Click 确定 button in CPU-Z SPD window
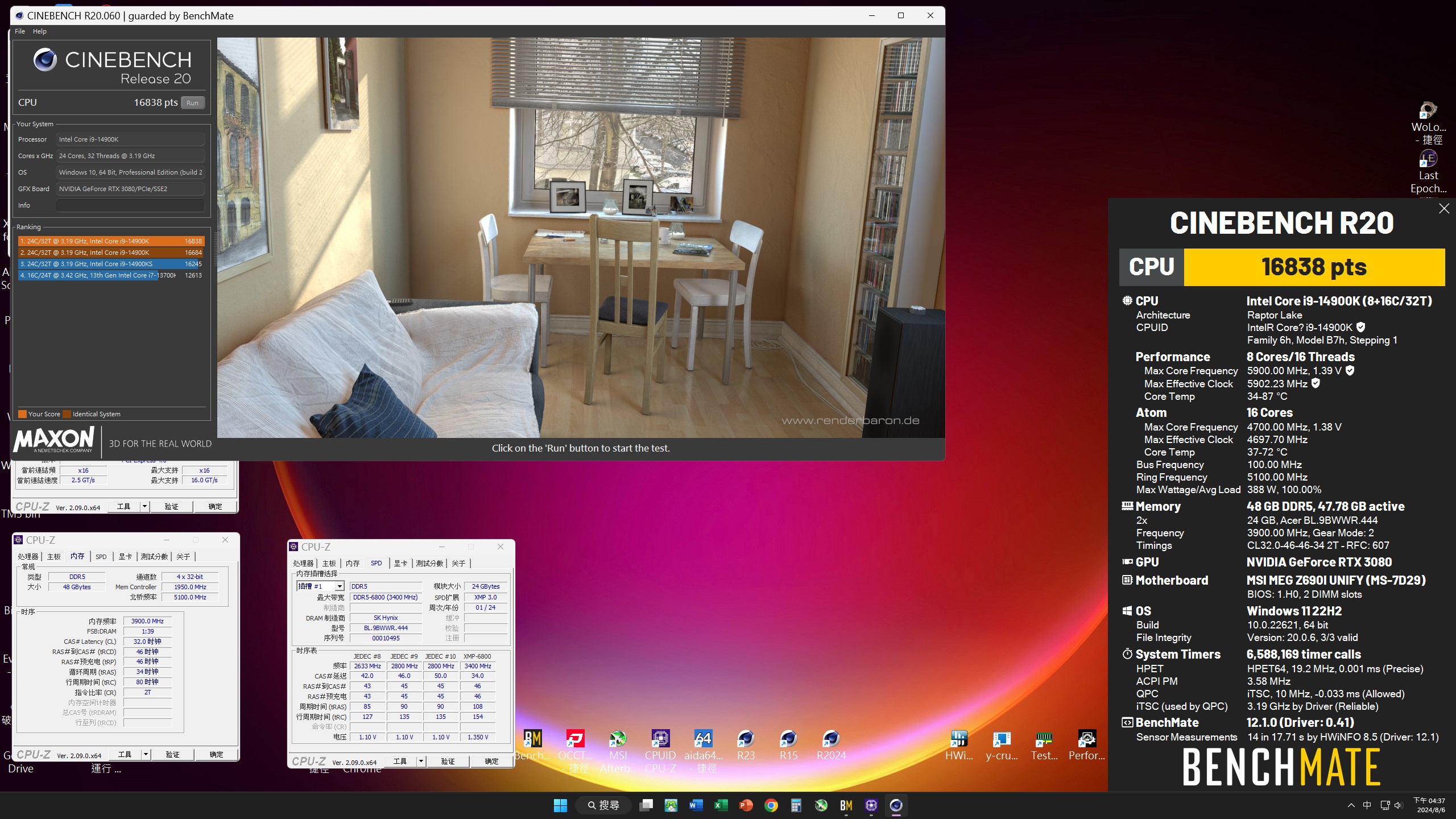Image resolution: width=1456 pixels, height=819 pixels. (491, 761)
